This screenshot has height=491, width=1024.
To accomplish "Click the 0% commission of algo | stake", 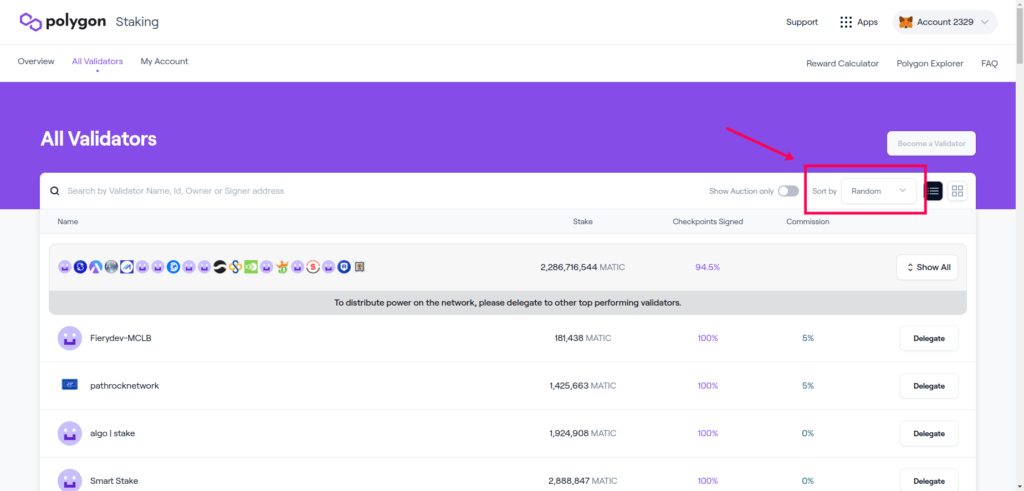I will (808, 433).
